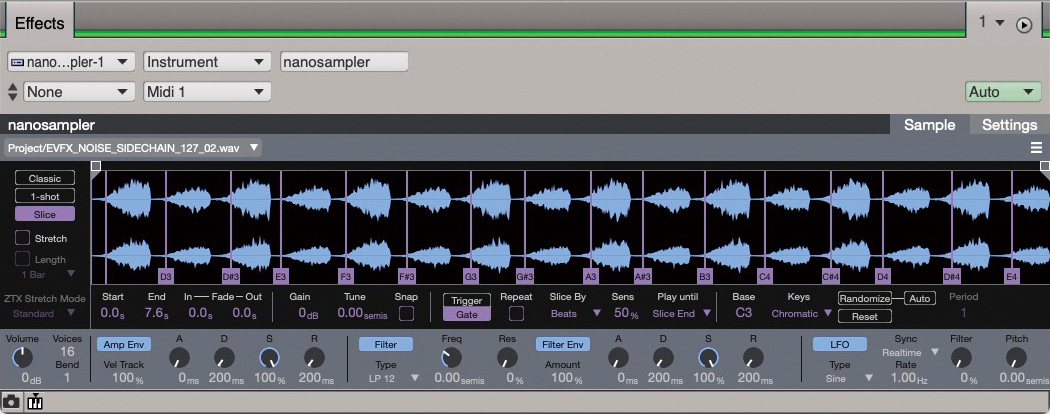Select the G#3 slice marker
Screen dimensions: 1050x414
(525, 276)
